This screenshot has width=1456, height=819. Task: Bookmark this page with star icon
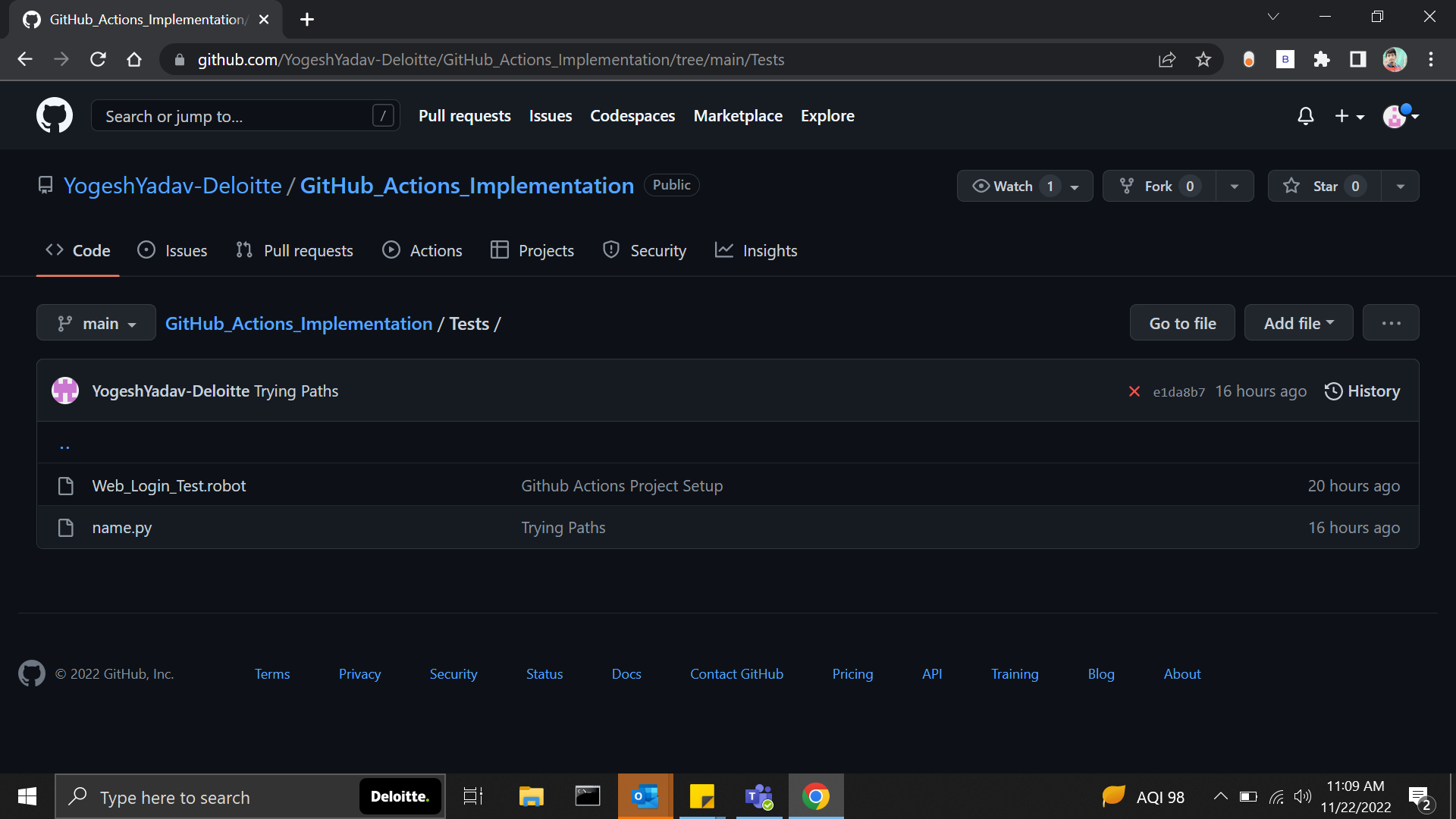click(x=1203, y=59)
